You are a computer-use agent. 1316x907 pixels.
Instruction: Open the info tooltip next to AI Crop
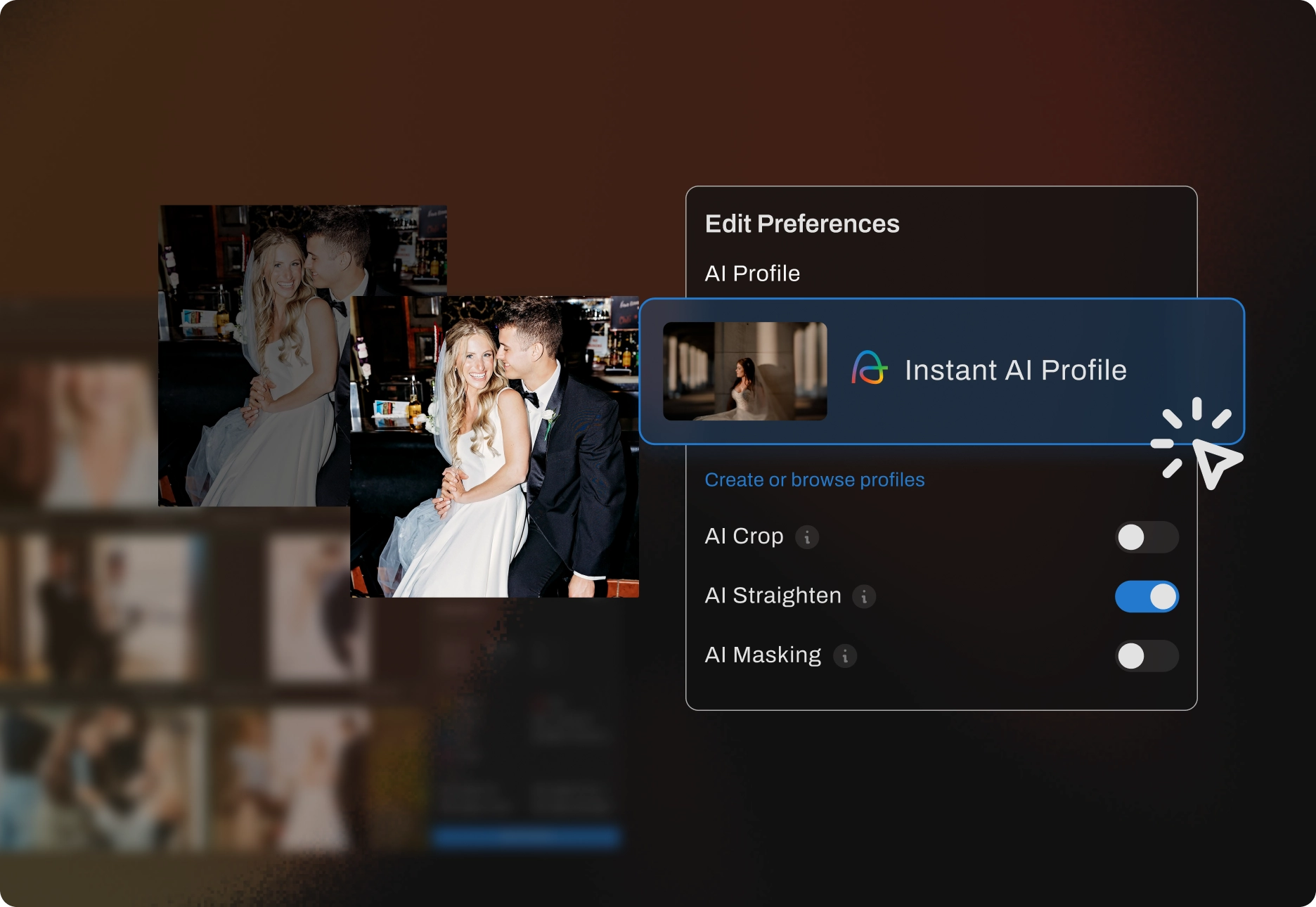[x=807, y=537]
